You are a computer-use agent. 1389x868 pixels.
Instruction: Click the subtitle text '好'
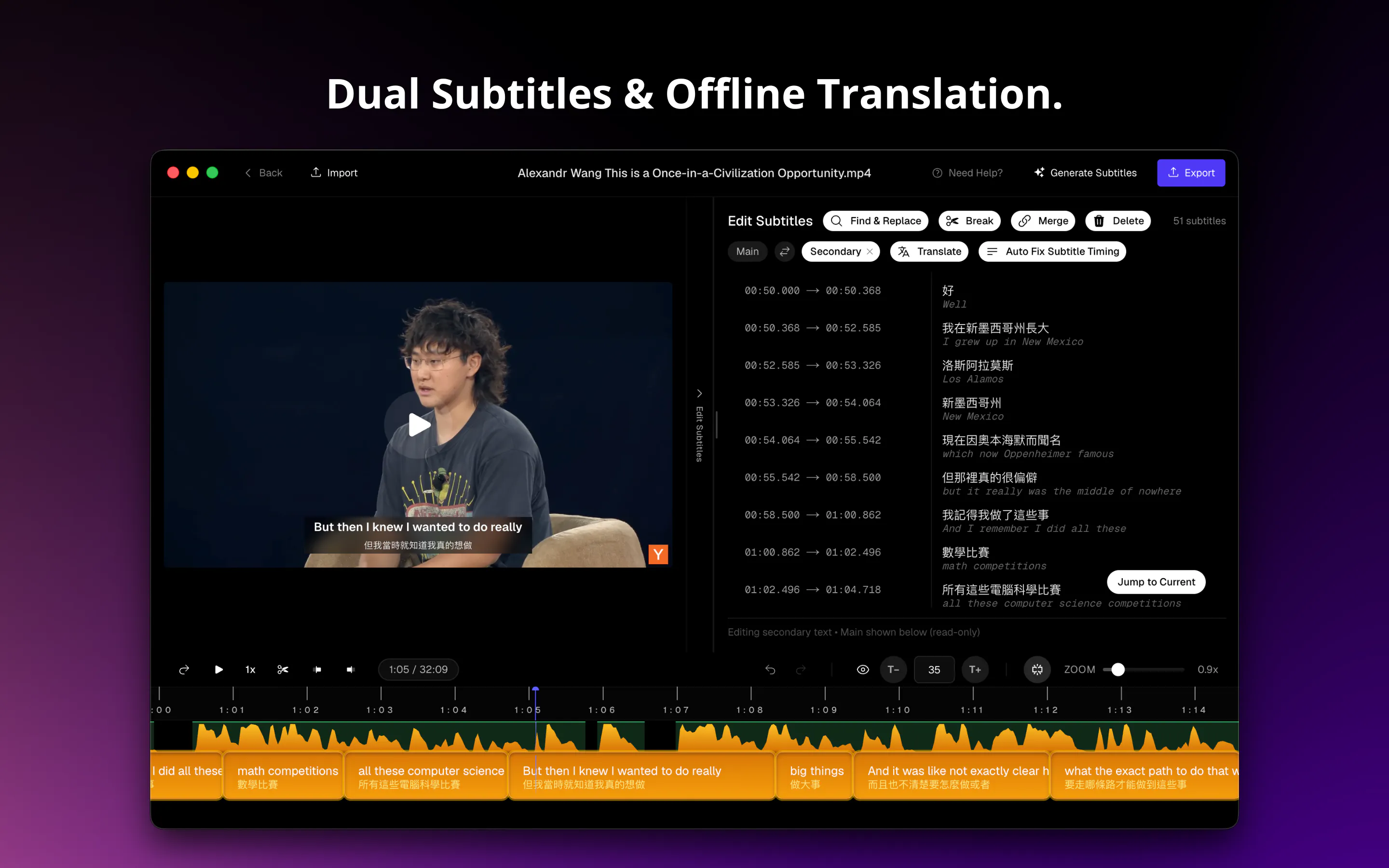(948, 290)
